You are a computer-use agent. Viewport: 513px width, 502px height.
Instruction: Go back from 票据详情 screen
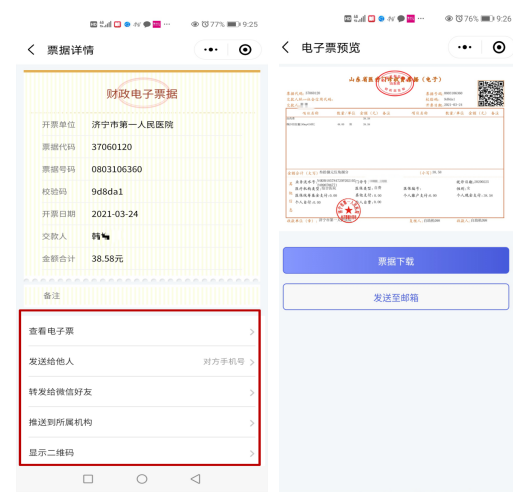(x=31, y=50)
